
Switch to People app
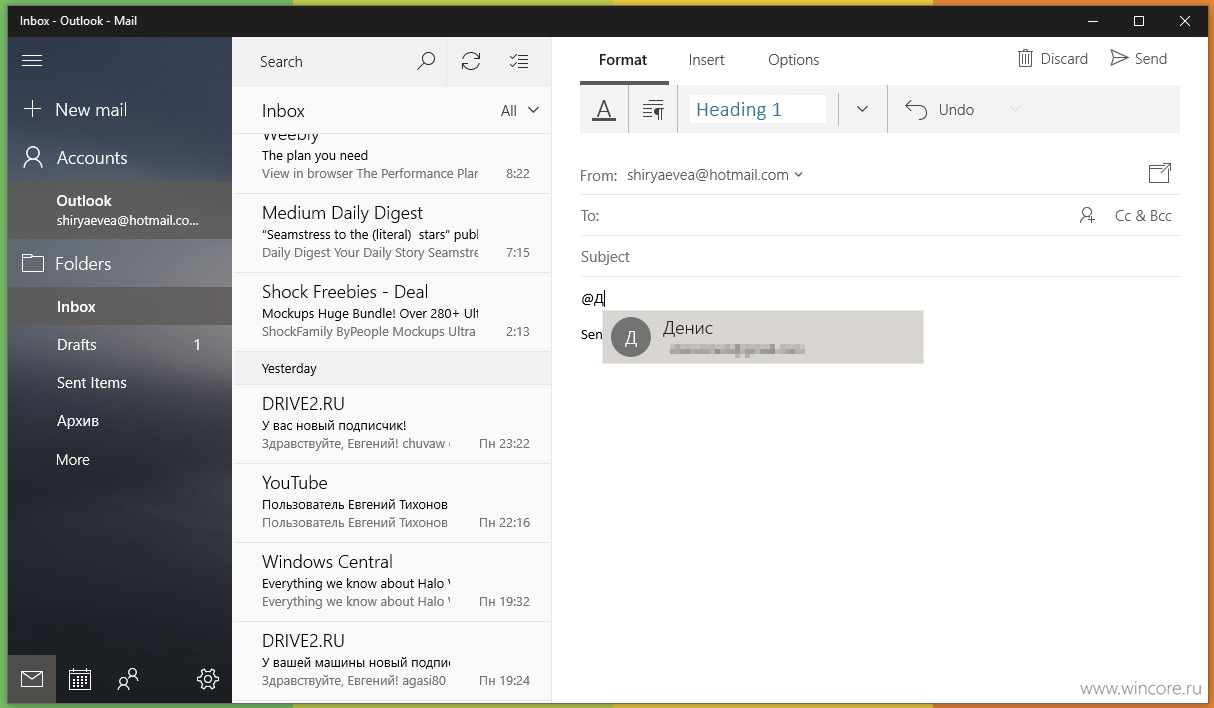(x=128, y=680)
